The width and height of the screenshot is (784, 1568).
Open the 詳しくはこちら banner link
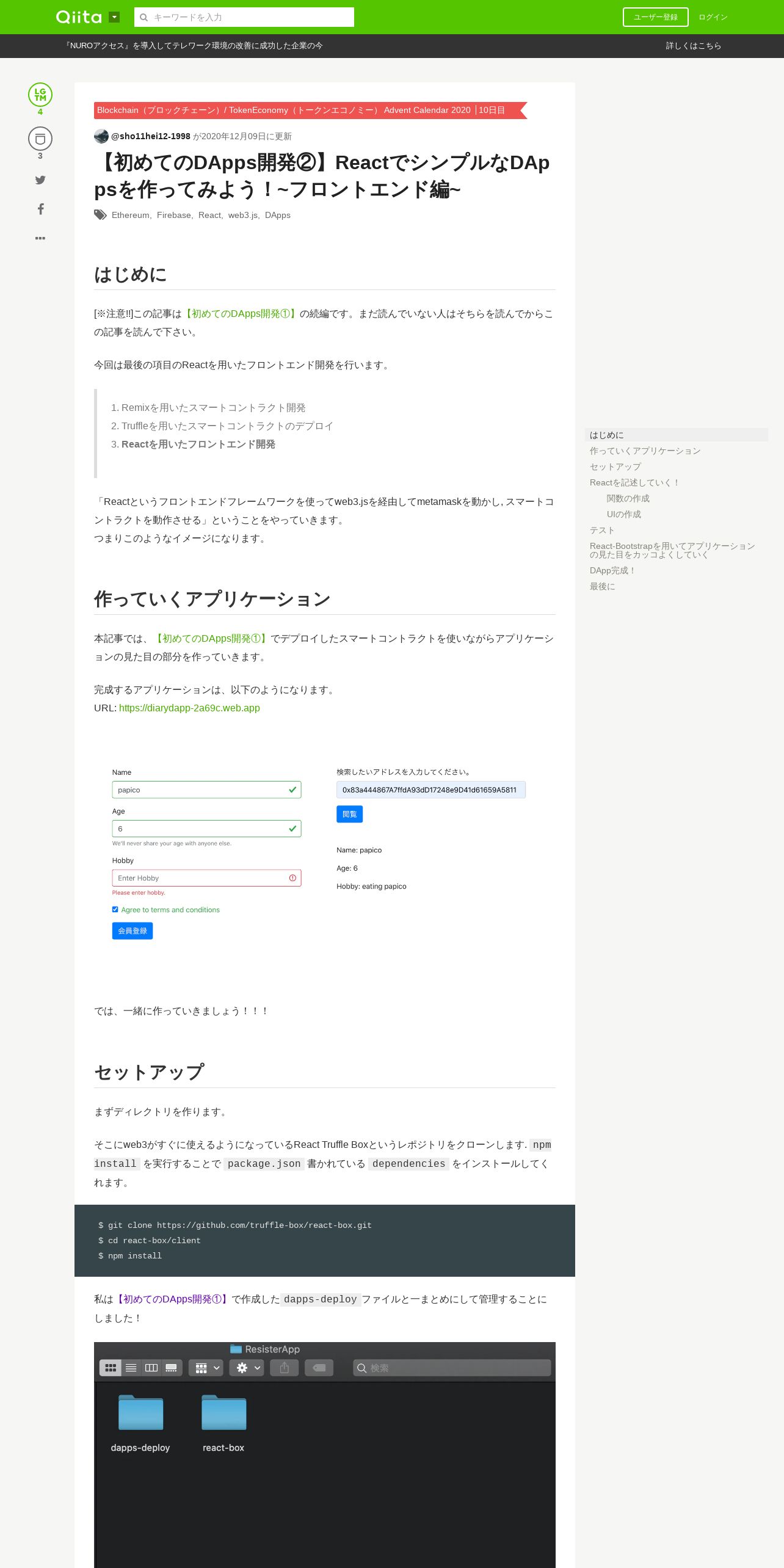click(x=693, y=46)
